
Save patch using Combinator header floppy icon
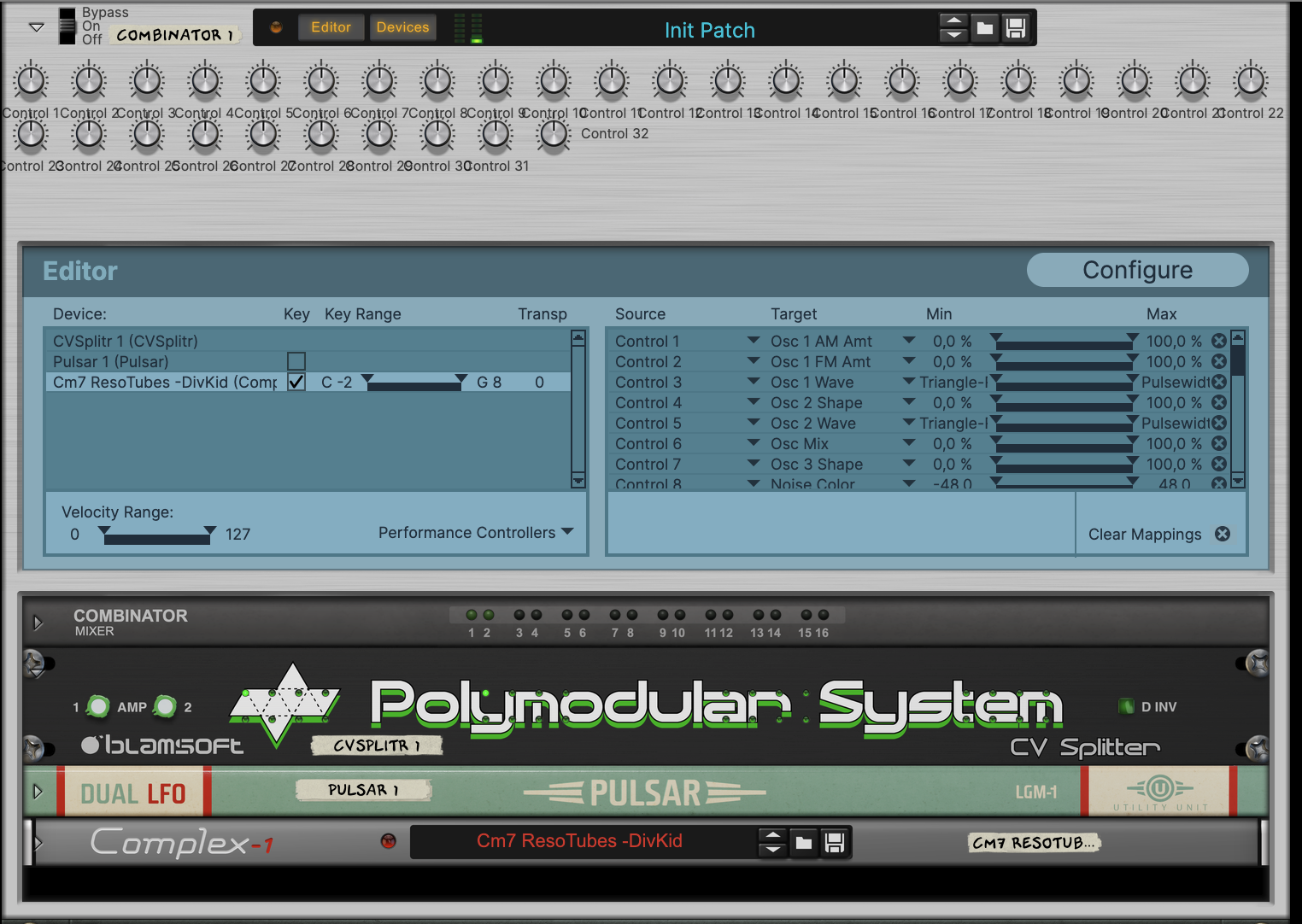click(1016, 28)
